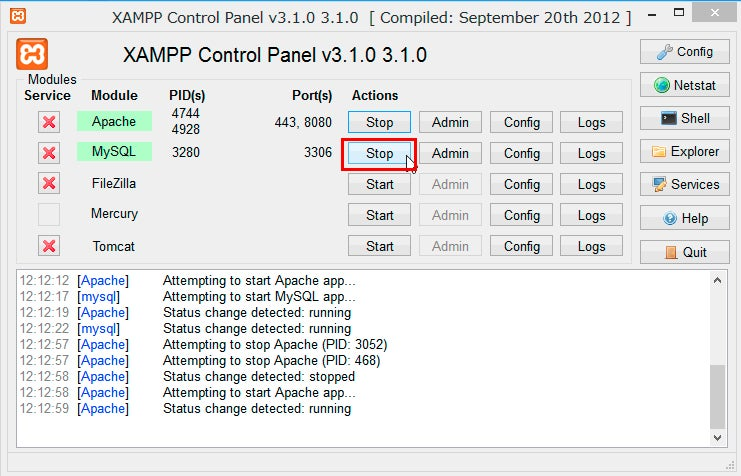This screenshot has height=476, width=741.
Task: Click Apache ports '443, 8080'
Action: (303, 122)
